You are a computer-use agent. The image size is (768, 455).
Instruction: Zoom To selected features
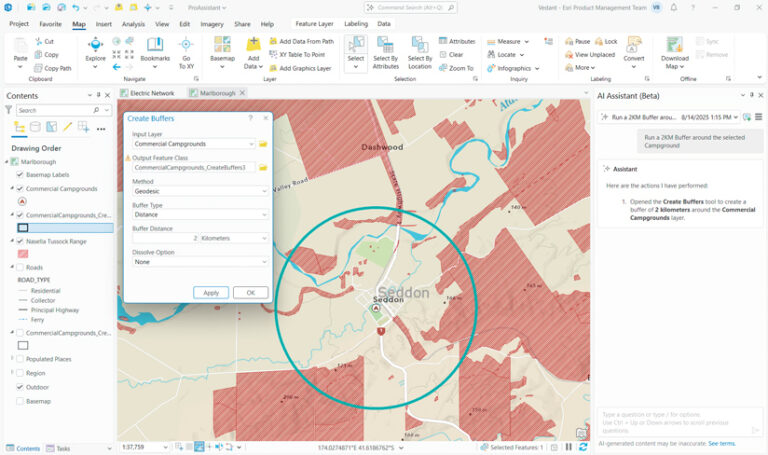coord(456,69)
